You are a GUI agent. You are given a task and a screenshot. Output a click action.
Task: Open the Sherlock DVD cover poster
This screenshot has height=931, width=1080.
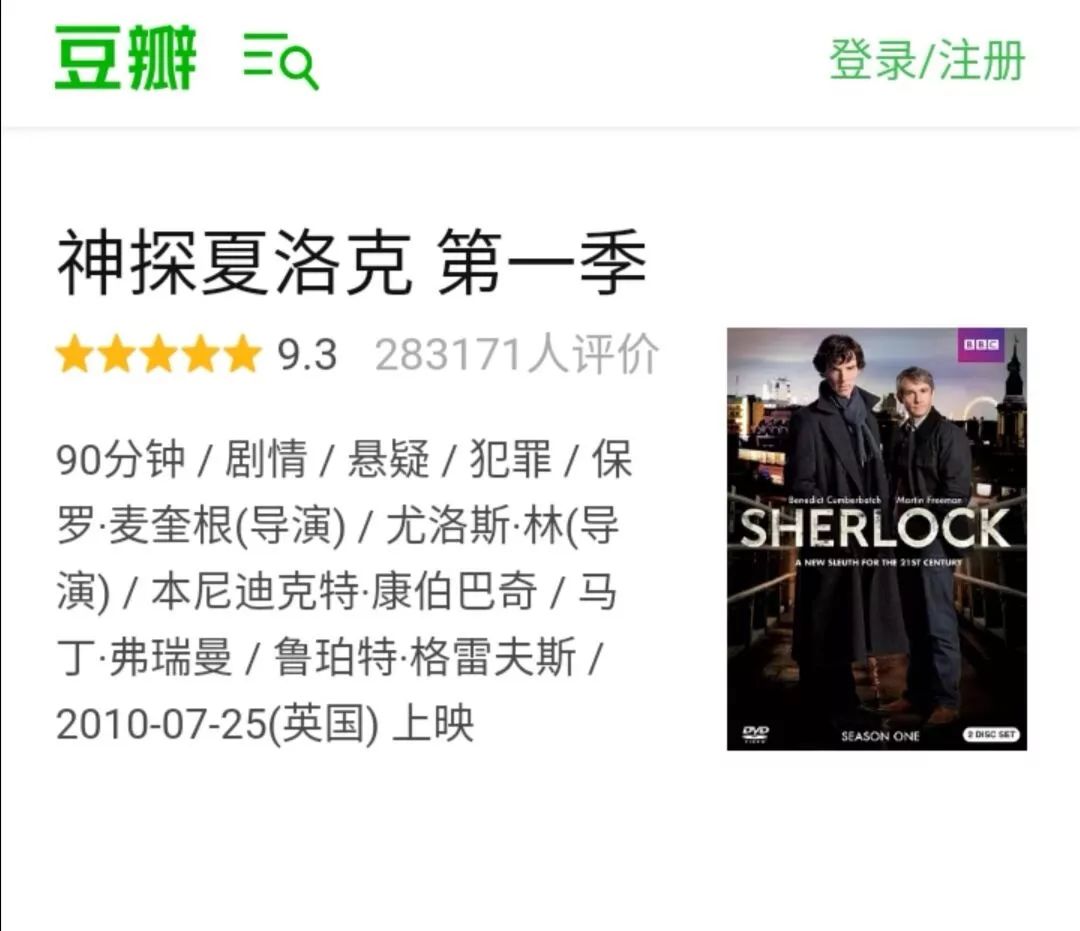[x=877, y=539]
